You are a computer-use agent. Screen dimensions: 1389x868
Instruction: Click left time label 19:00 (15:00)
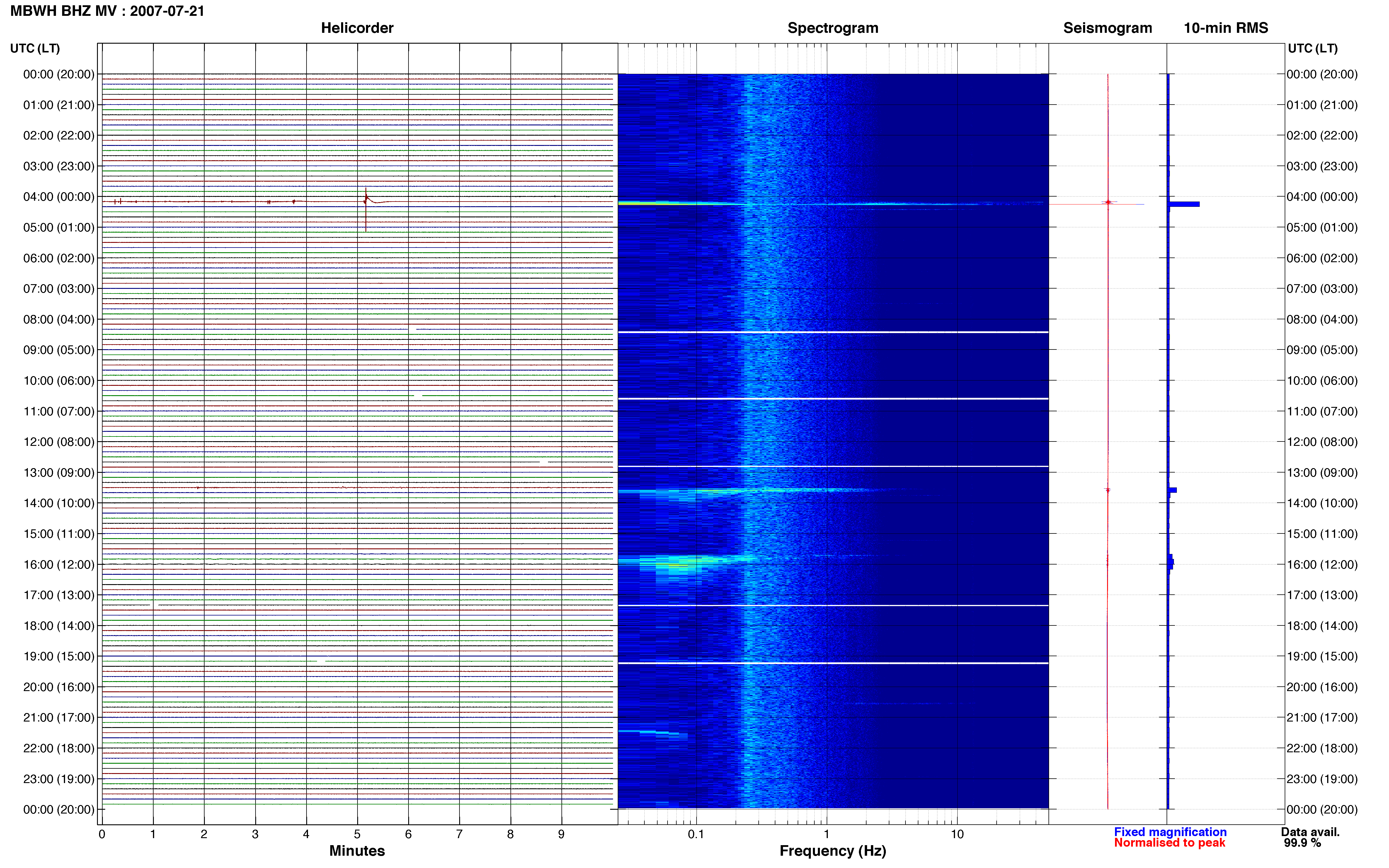click(59, 656)
